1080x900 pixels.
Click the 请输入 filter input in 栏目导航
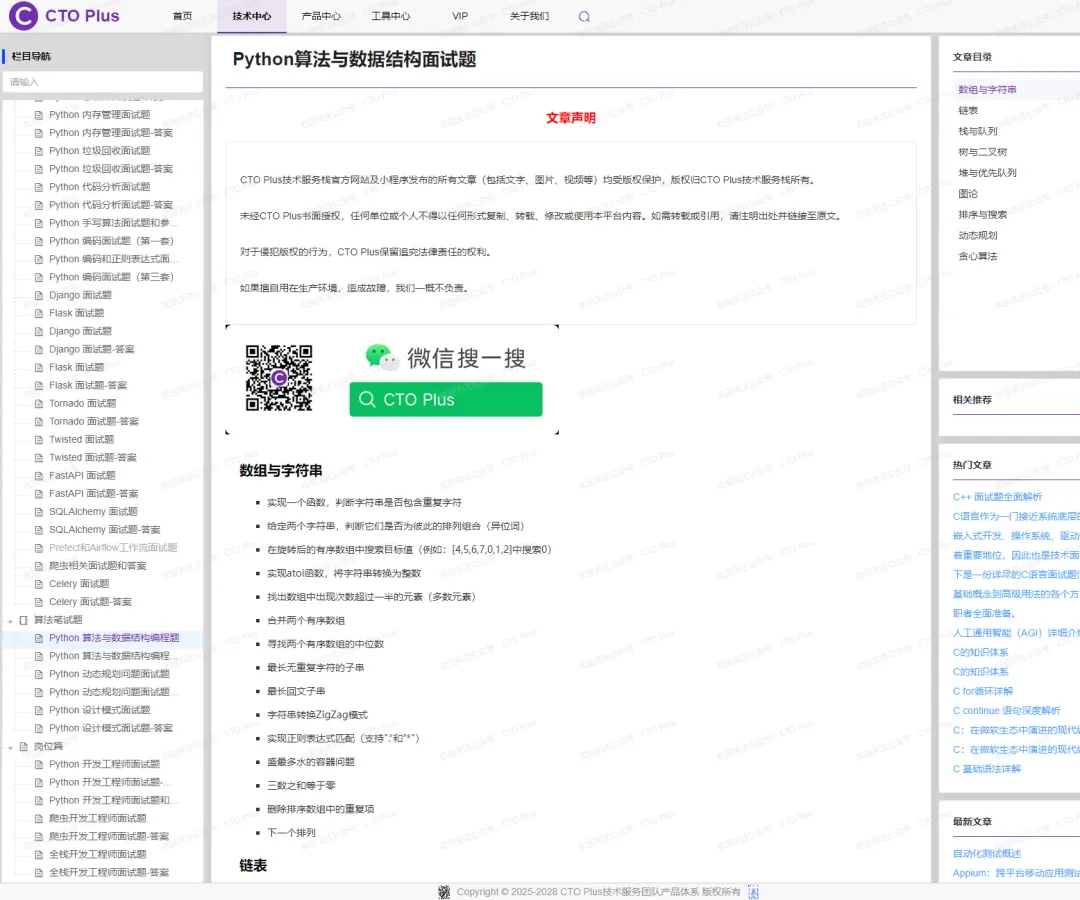(103, 82)
